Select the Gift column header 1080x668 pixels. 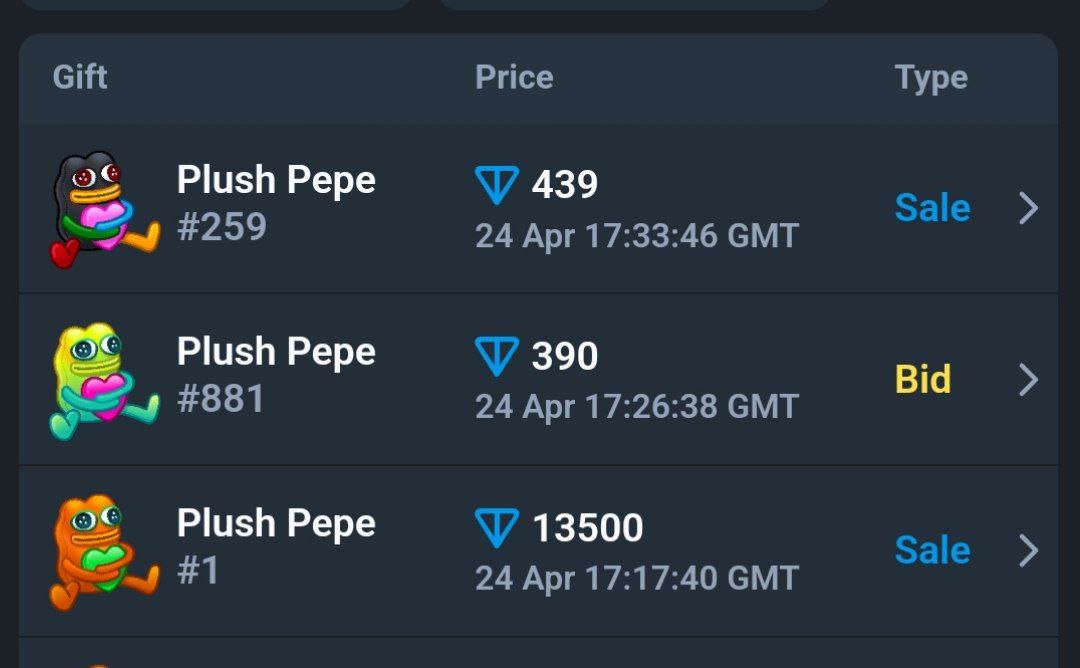[x=80, y=77]
